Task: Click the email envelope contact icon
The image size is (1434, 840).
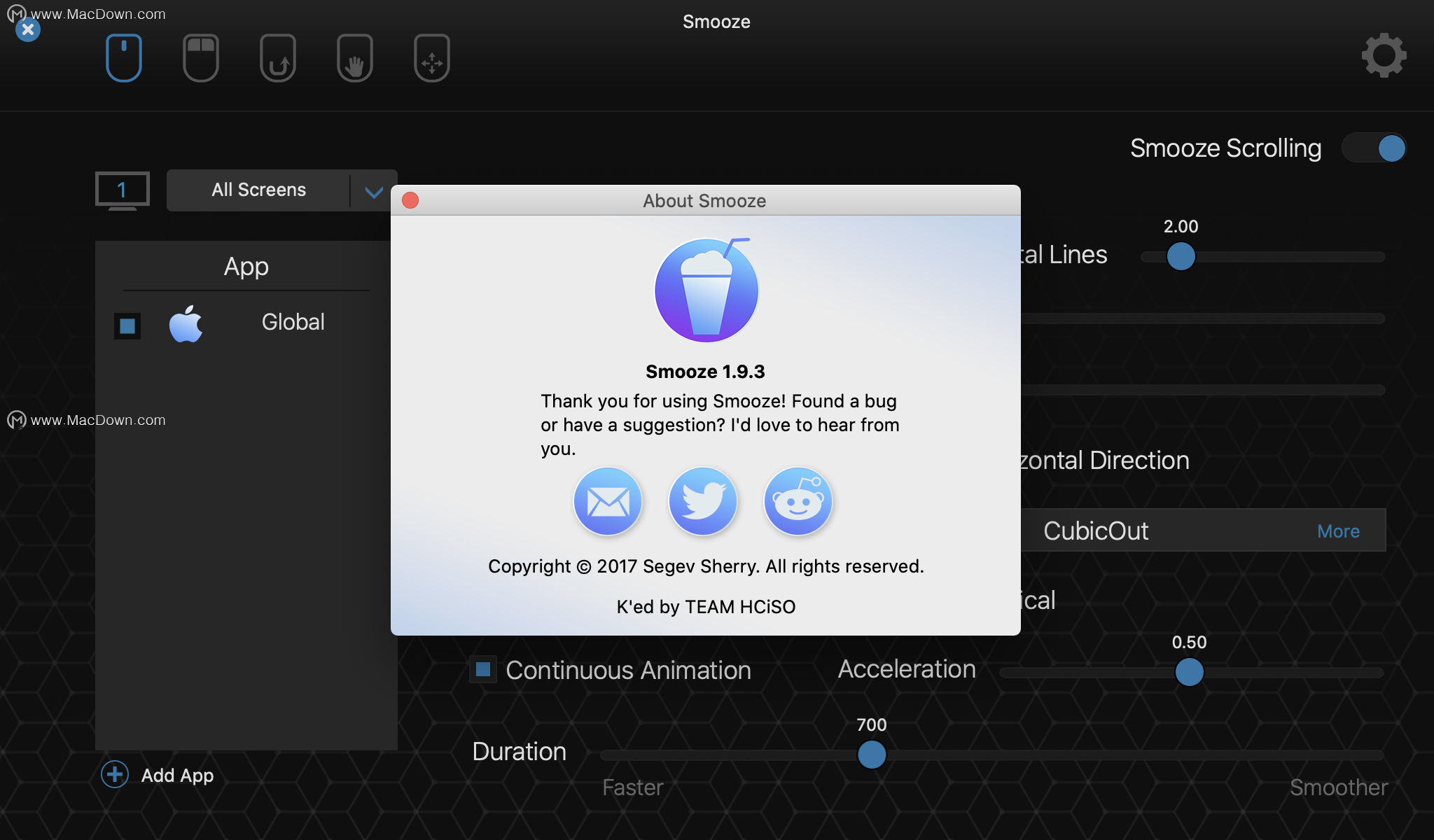Action: [x=608, y=501]
